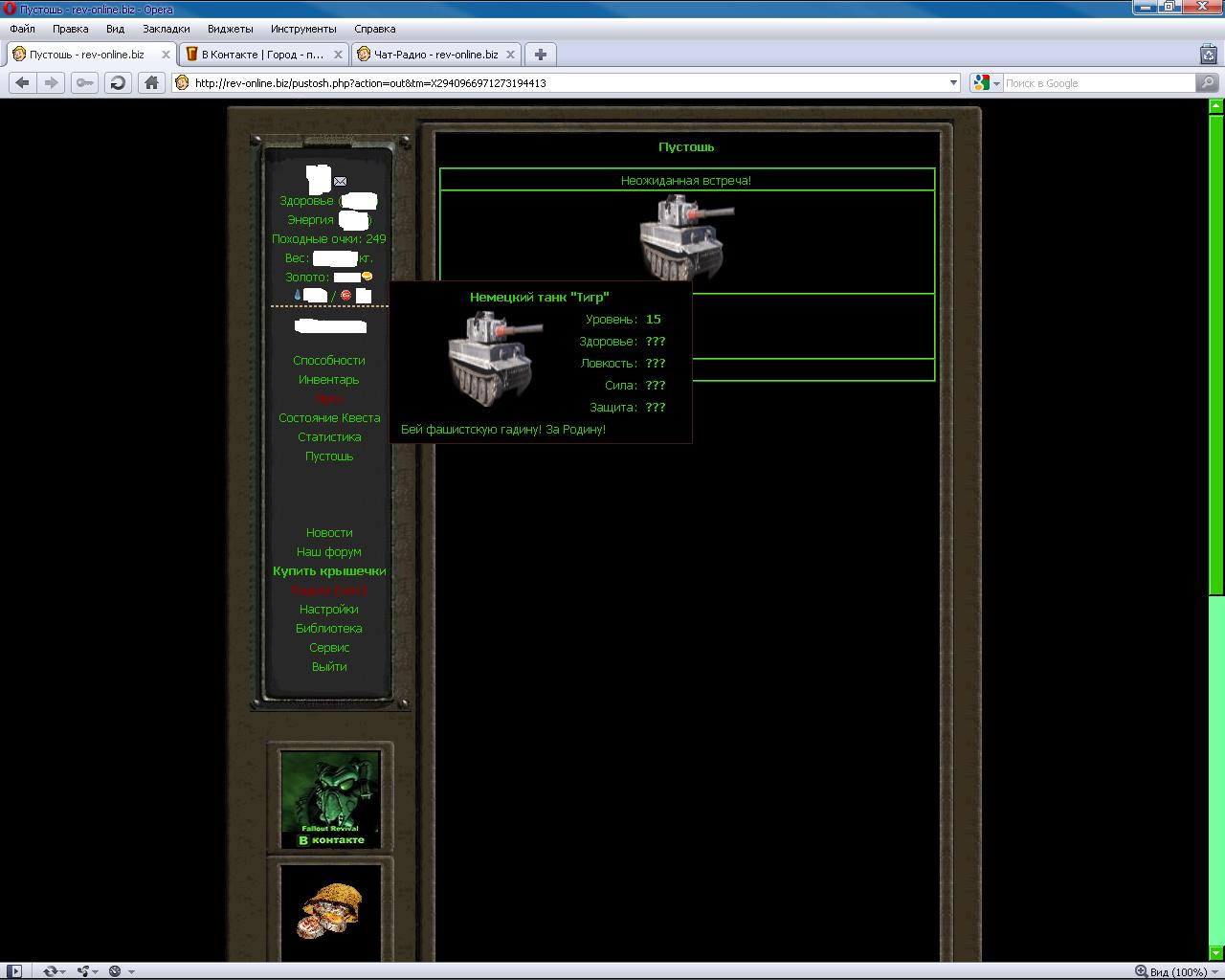Switch to the В Контакте tab
Screen dimensions: 1225x980
tap(263, 55)
